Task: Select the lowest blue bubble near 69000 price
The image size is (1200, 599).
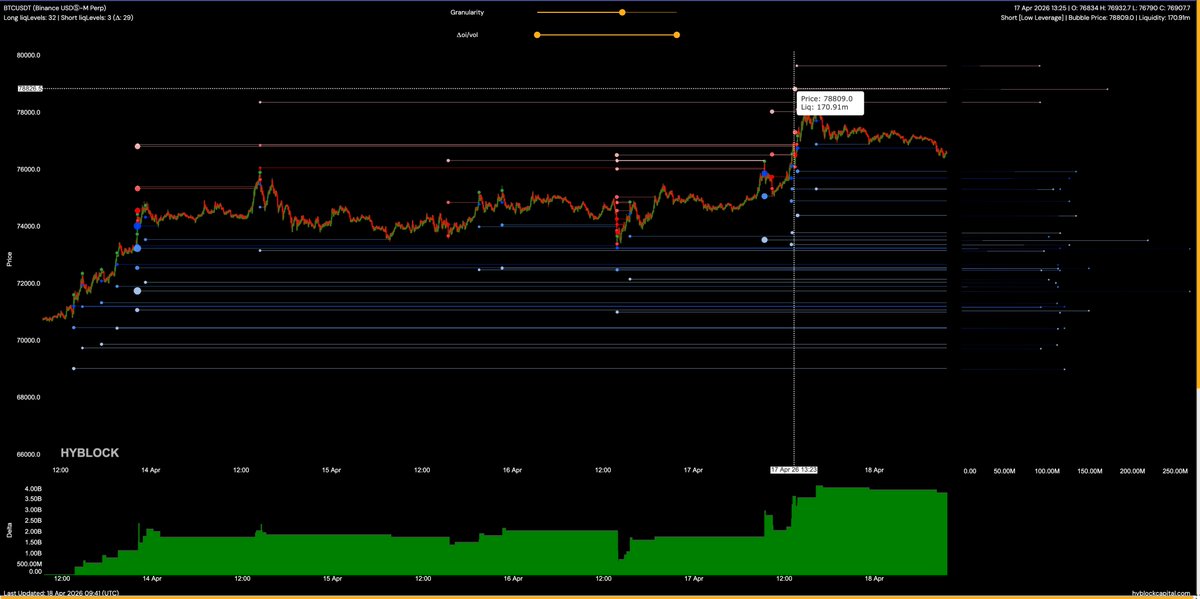Action: (74, 369)
